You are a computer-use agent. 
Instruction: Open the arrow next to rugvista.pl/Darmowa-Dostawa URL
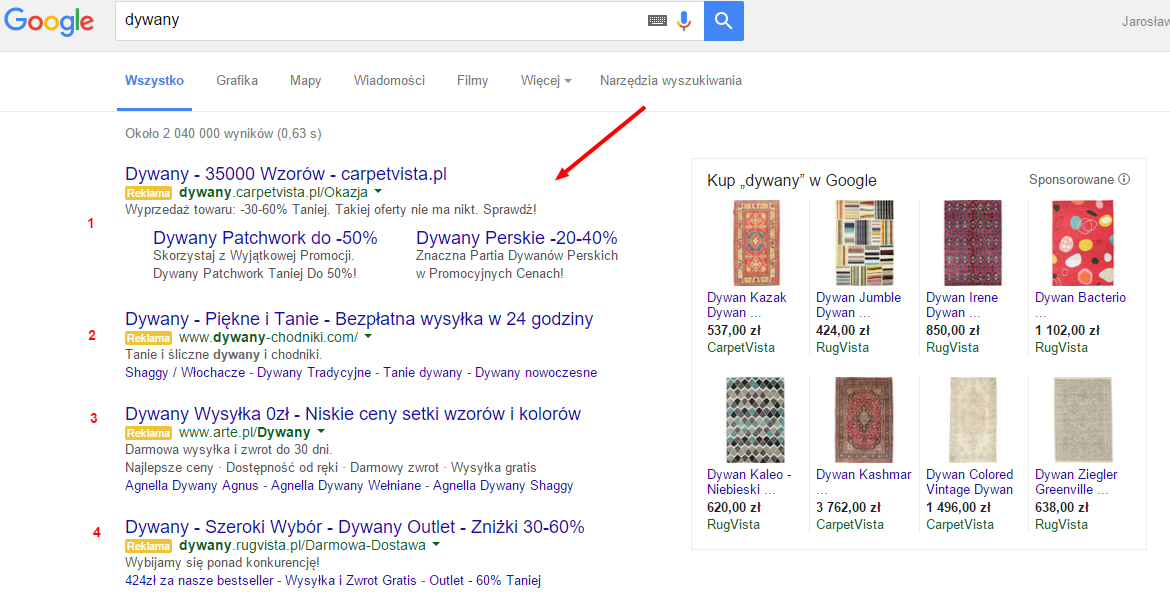(436, 546)
